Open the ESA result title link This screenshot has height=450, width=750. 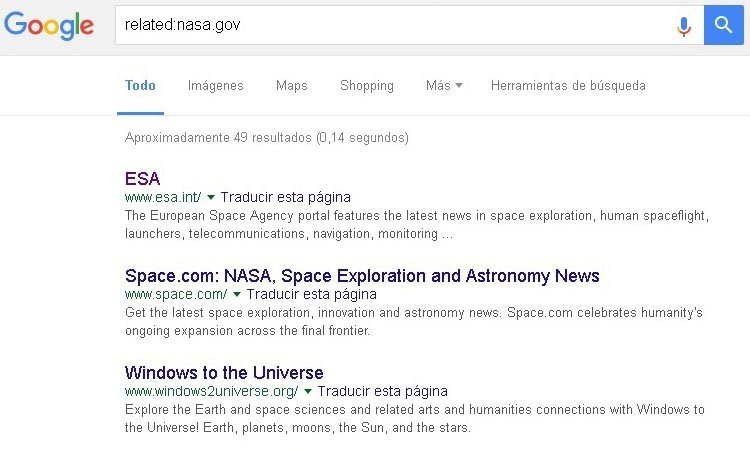tap(142, 179)
